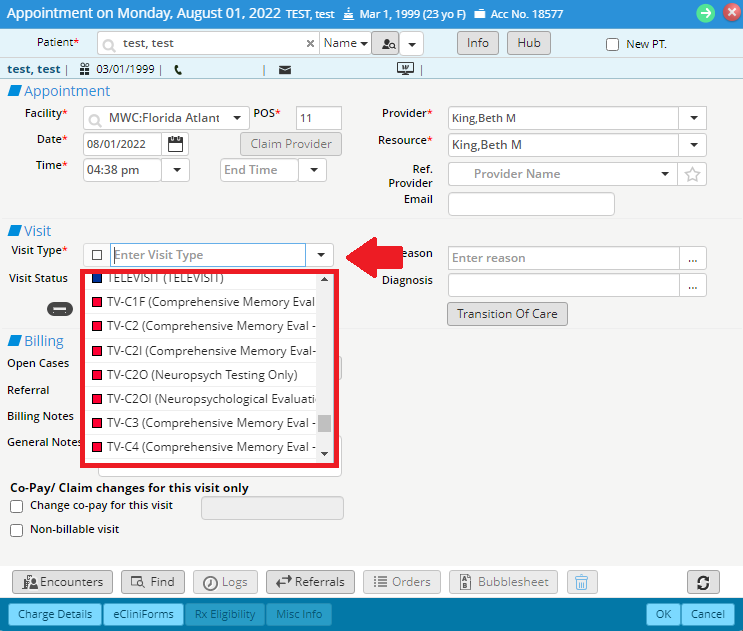
Task: Click the trash delete icon
Action: [x=583, y=582]
